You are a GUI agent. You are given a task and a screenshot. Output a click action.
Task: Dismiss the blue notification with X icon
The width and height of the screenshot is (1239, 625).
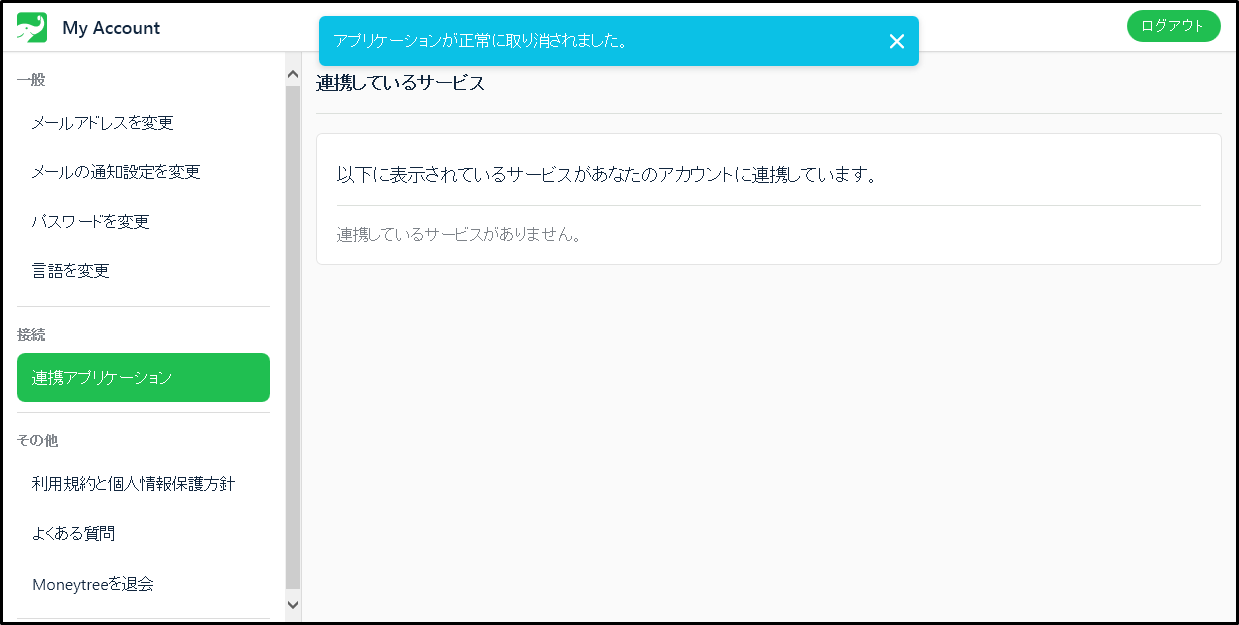click(x=896, y=41)
